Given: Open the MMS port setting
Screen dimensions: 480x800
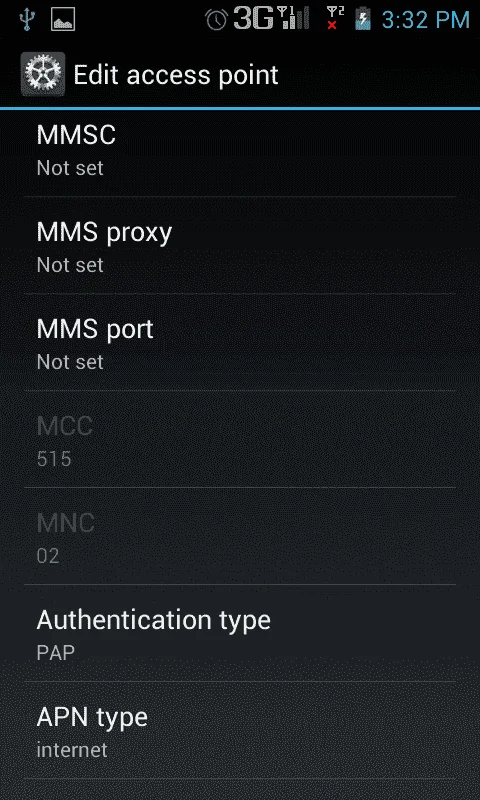Looking at the screenshot, I should (240, 342).
